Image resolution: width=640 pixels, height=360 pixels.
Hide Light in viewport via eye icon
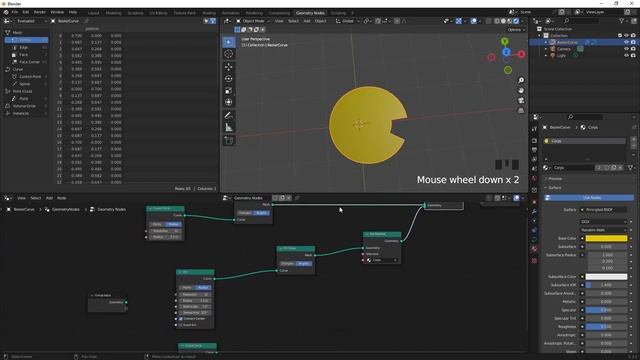coord(626,55)
